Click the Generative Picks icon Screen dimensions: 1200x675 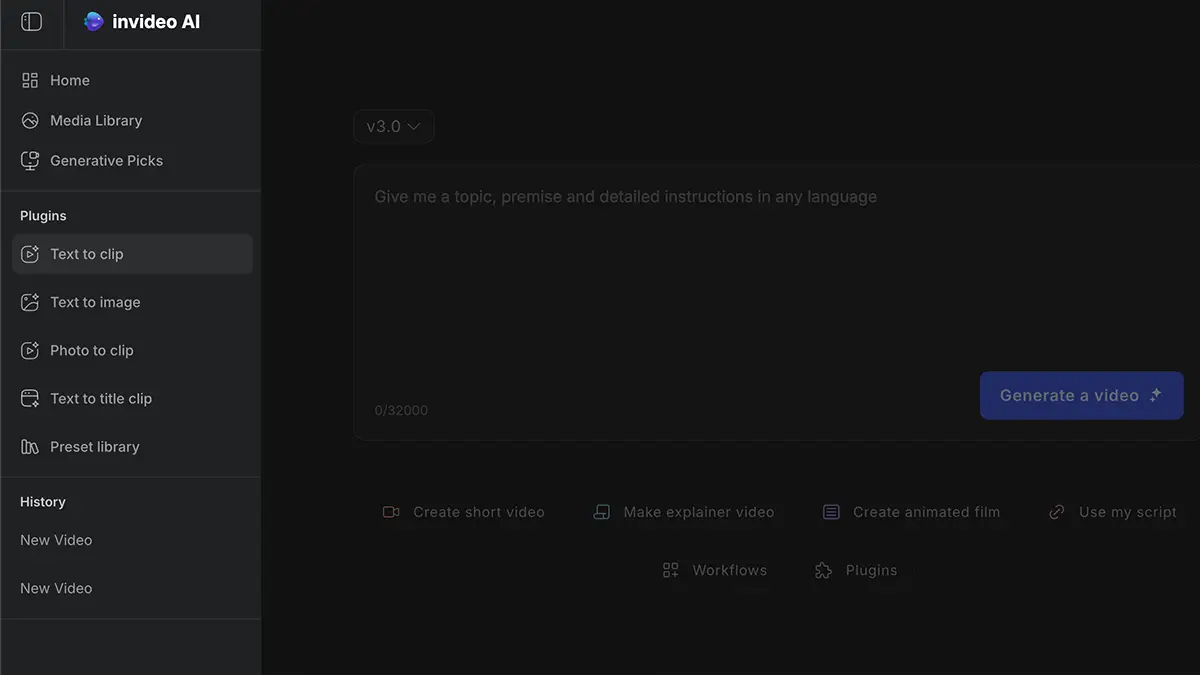coord(30,160)
